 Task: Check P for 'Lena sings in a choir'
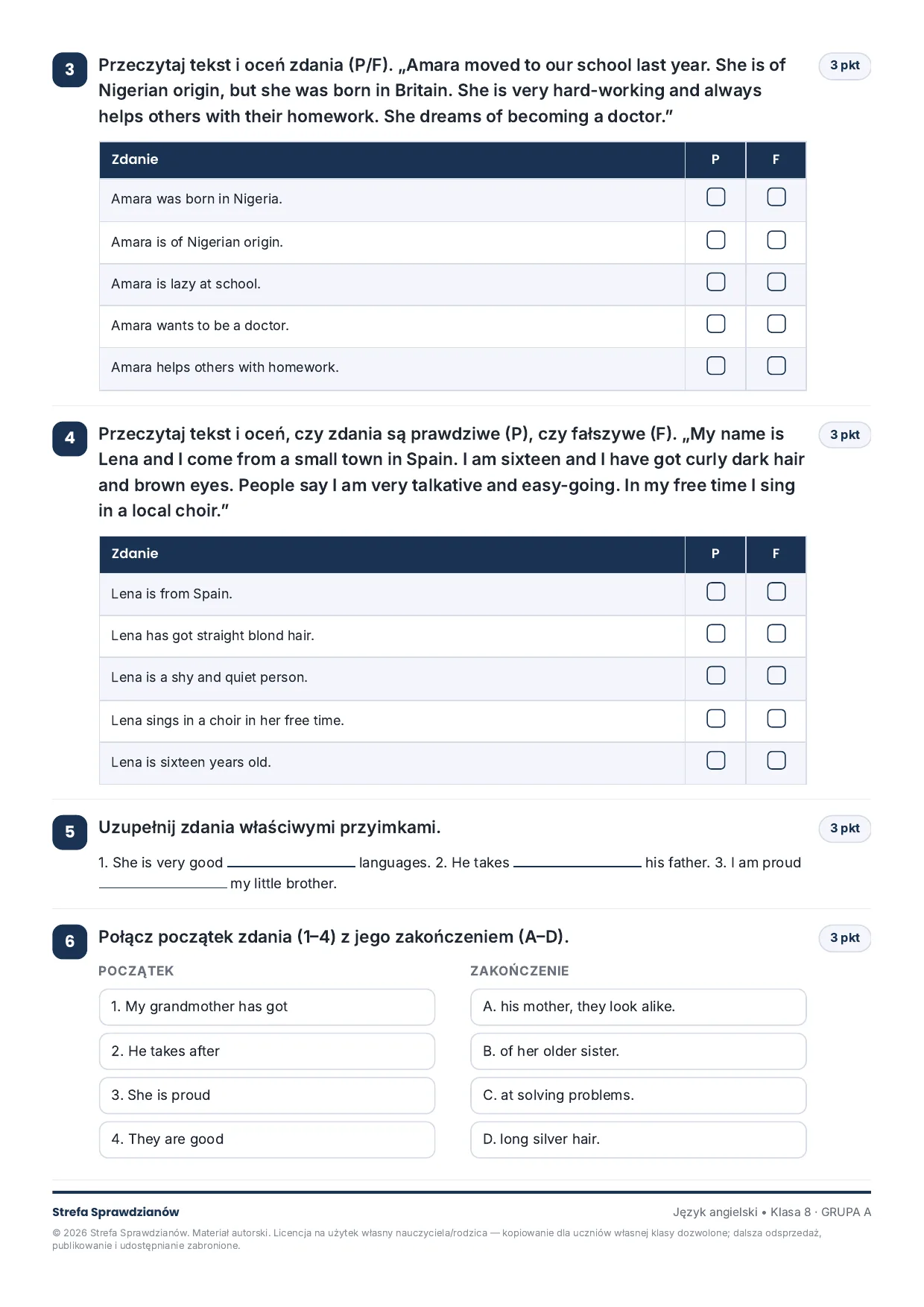tap(715, 718)
